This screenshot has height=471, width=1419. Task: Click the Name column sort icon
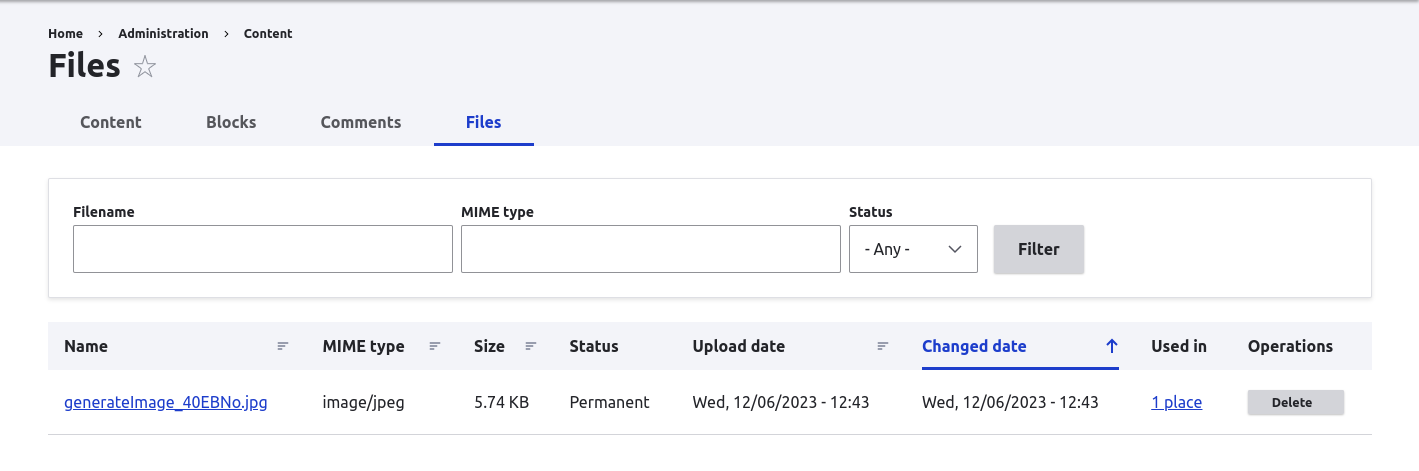click(x=283, y=346)
